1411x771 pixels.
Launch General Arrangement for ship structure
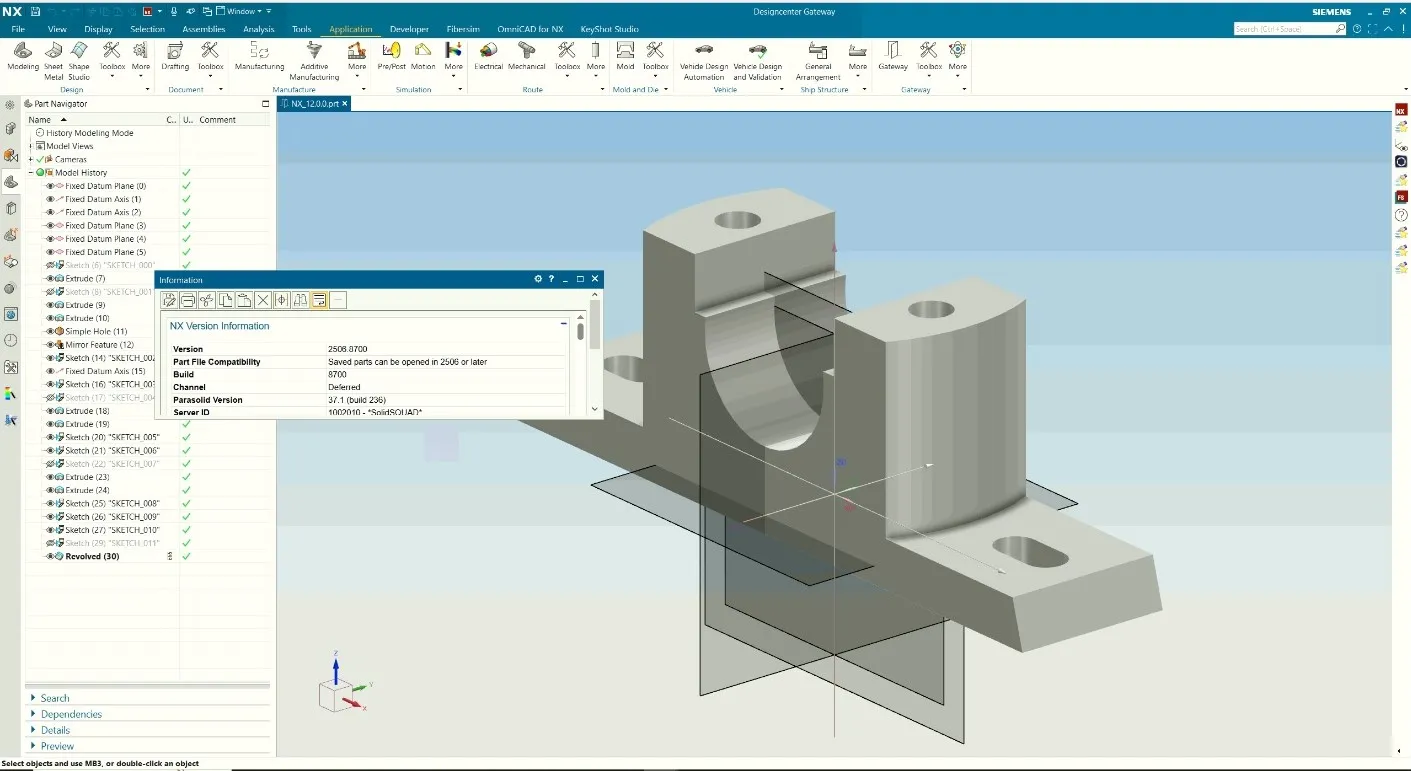818,60
